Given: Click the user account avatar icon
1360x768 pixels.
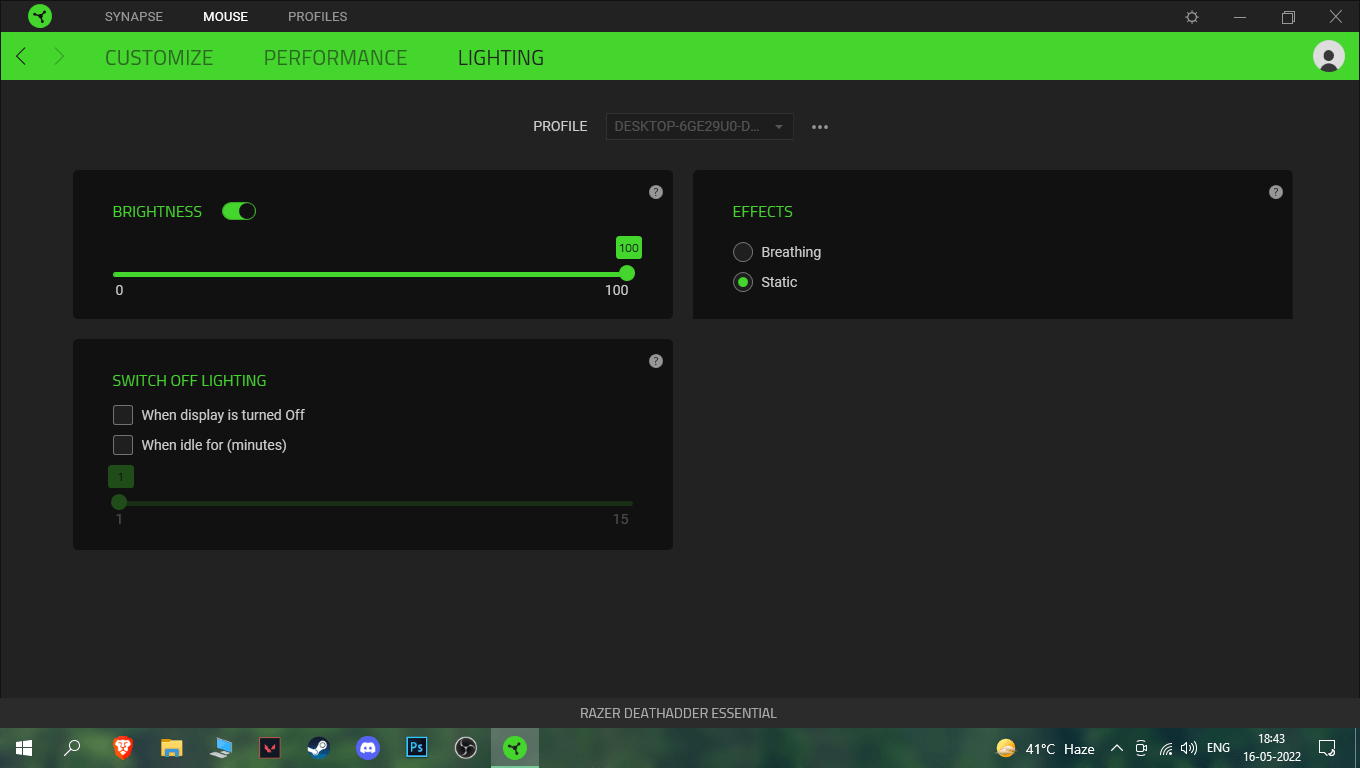Looking at the screenshot, I should pos(1328,57).
